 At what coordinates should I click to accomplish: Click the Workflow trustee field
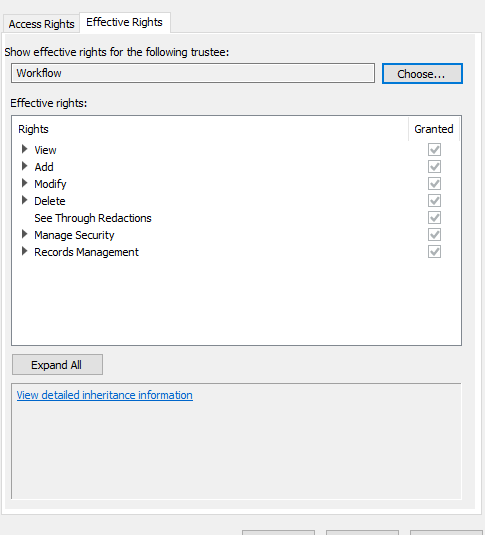click(x=193, y=73)
